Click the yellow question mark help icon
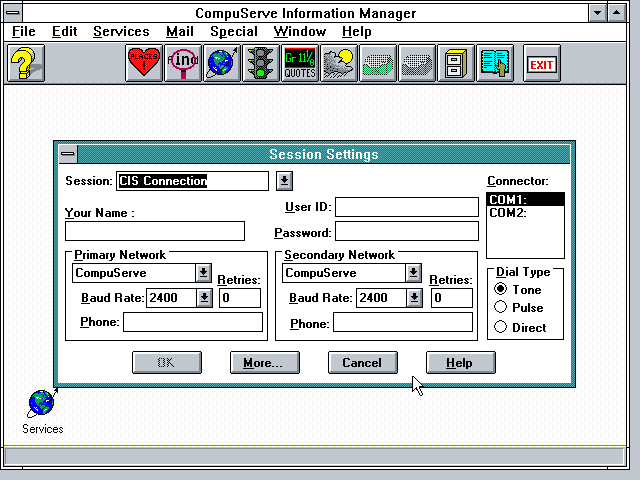Image resolution: width=640 pixels, height=480 pixels. click(26, 63)
